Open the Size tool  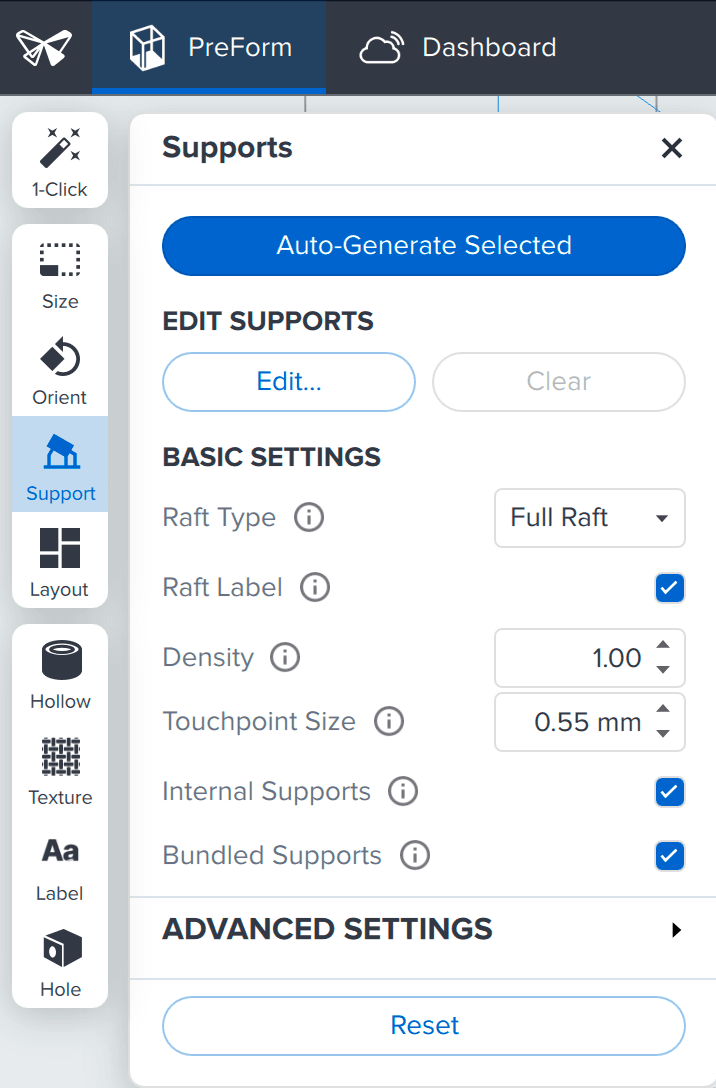[x=59, y=273]
